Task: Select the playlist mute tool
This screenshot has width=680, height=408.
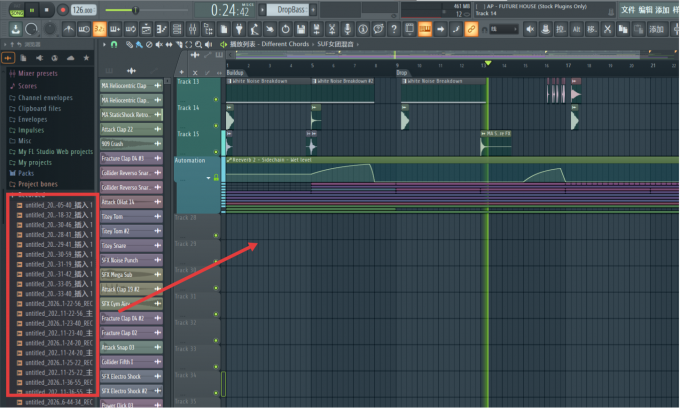Action: [x=159, y=44]
